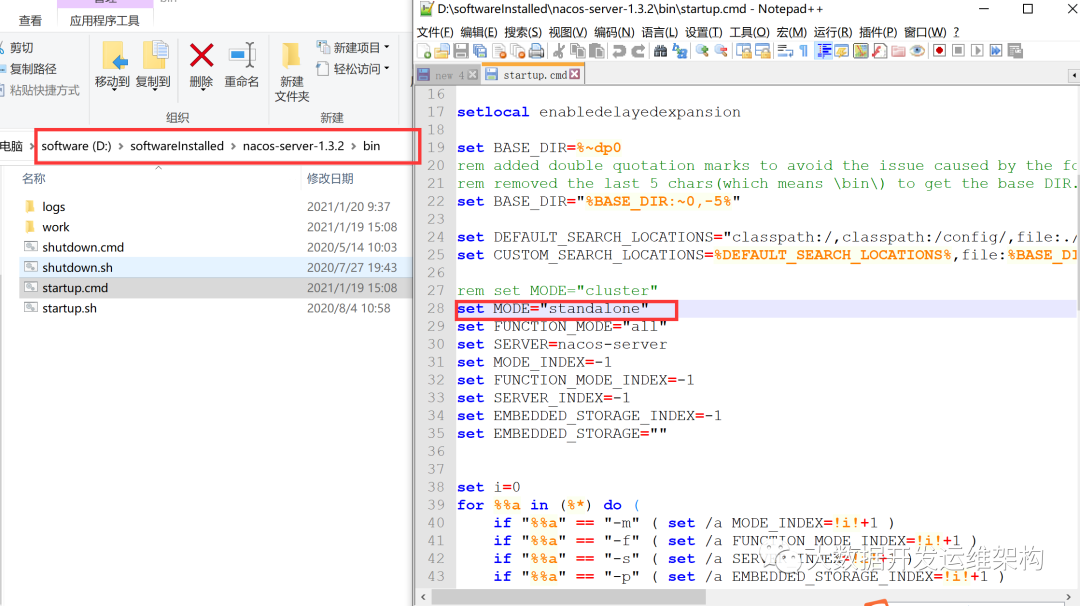Sort files by 修改日期 column header
The height and width of the screenshot is (606, 1080).
(330, 178)
